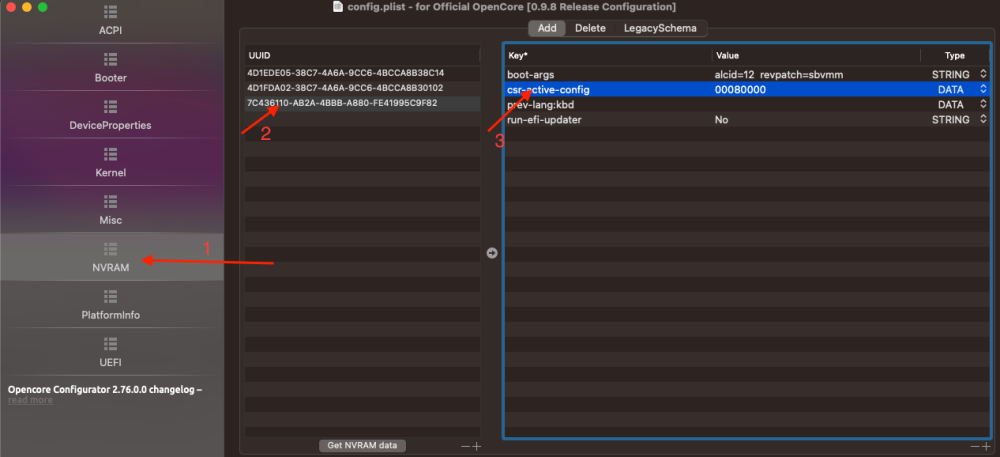Switch to the Add tab

click(x=547, y=28)
